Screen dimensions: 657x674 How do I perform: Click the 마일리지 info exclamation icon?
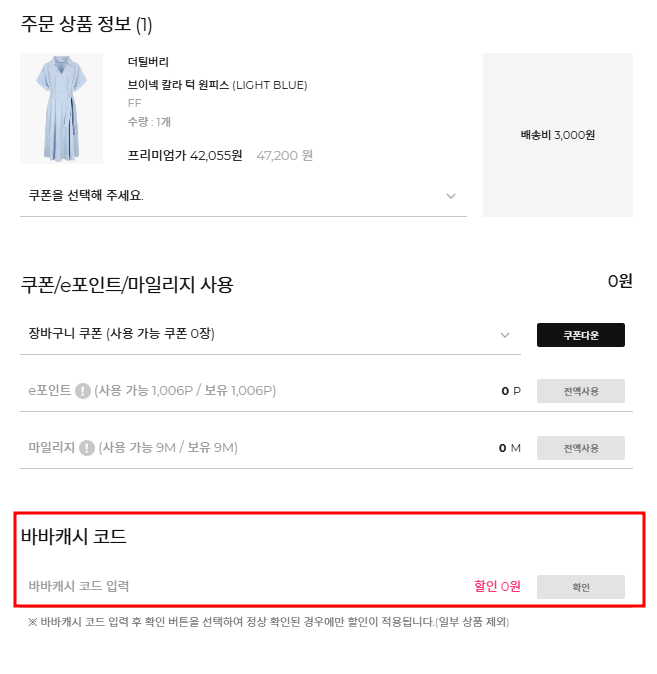point(87,448)
